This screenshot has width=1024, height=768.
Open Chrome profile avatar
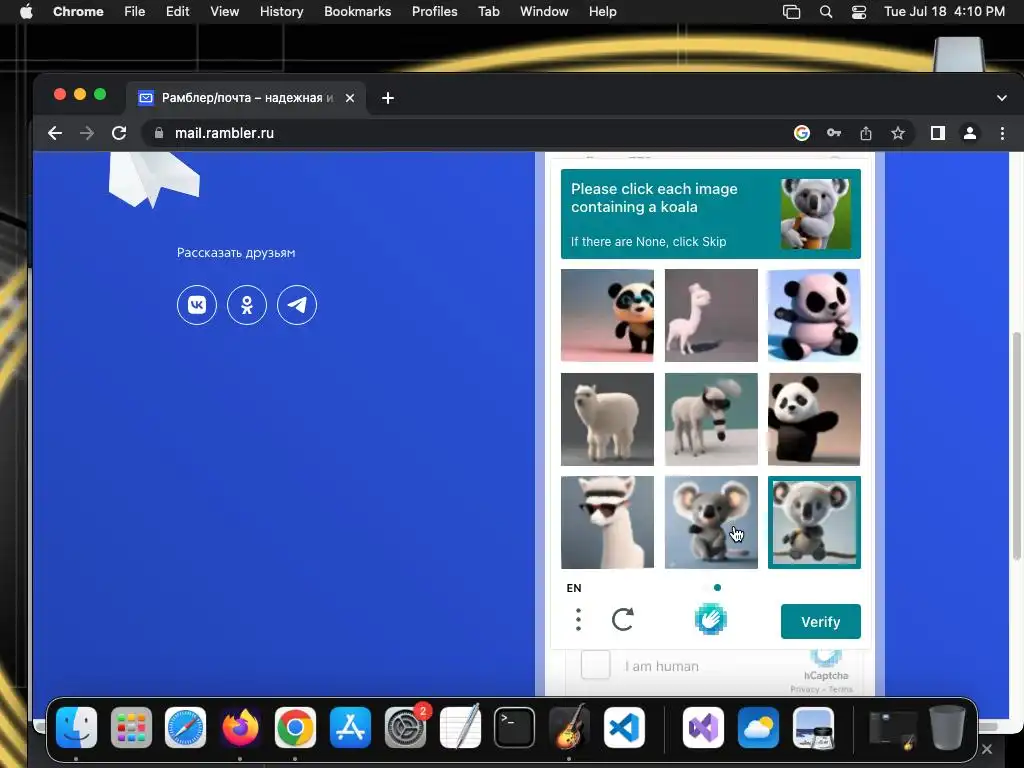(970, 133)
